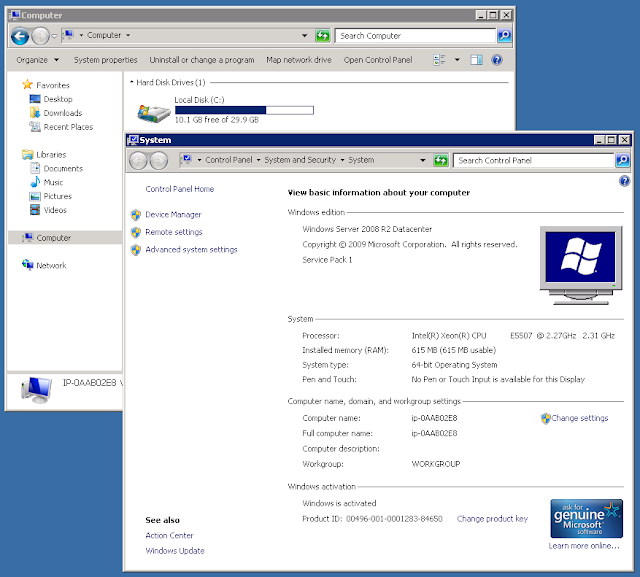Click search magnifier in Computer window
640x577 pixels.
pos(504,36)
